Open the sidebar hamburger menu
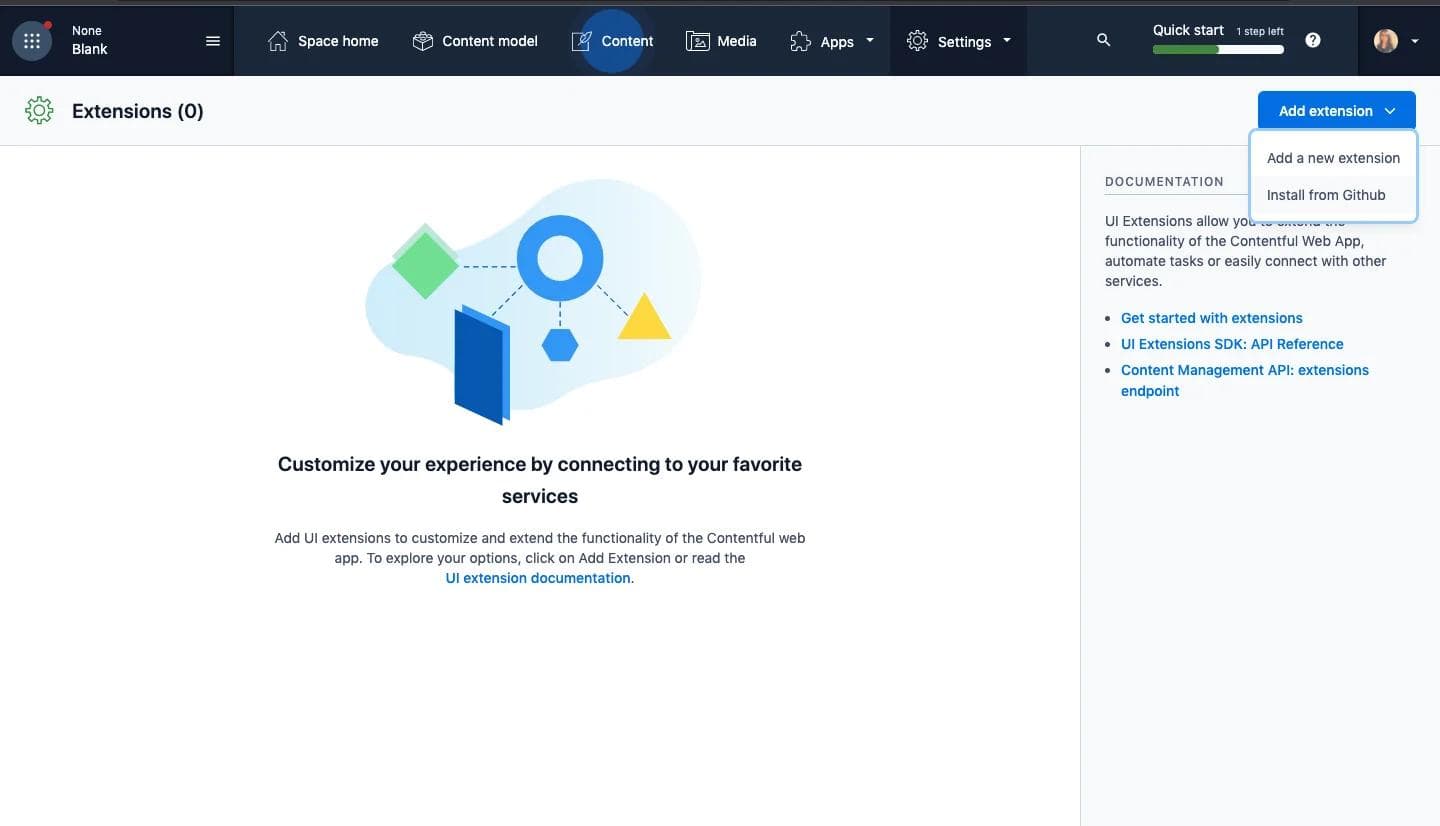Image resolution: width=1440 pixels, height=826 pixels. pos(213,41)
